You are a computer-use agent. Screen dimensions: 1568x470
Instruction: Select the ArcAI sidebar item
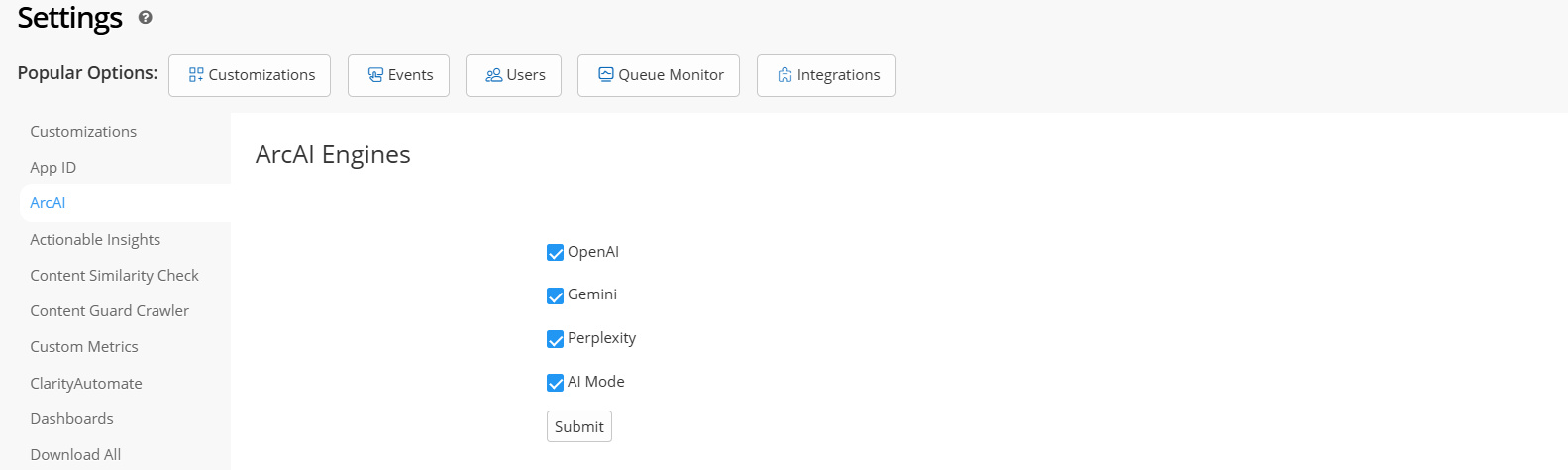click(x=48, y=202)
